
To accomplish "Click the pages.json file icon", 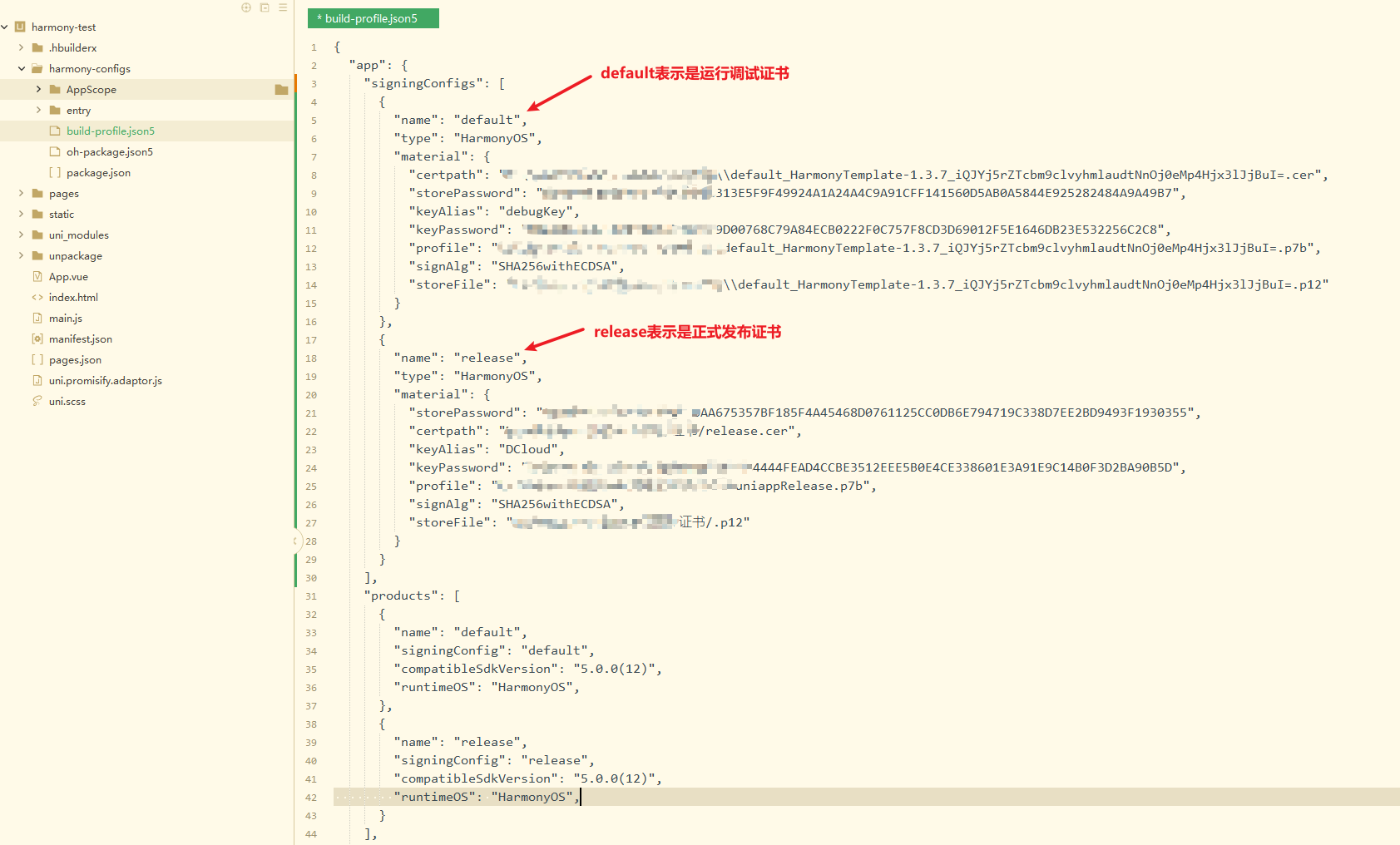I will click(x=37, y=360).
